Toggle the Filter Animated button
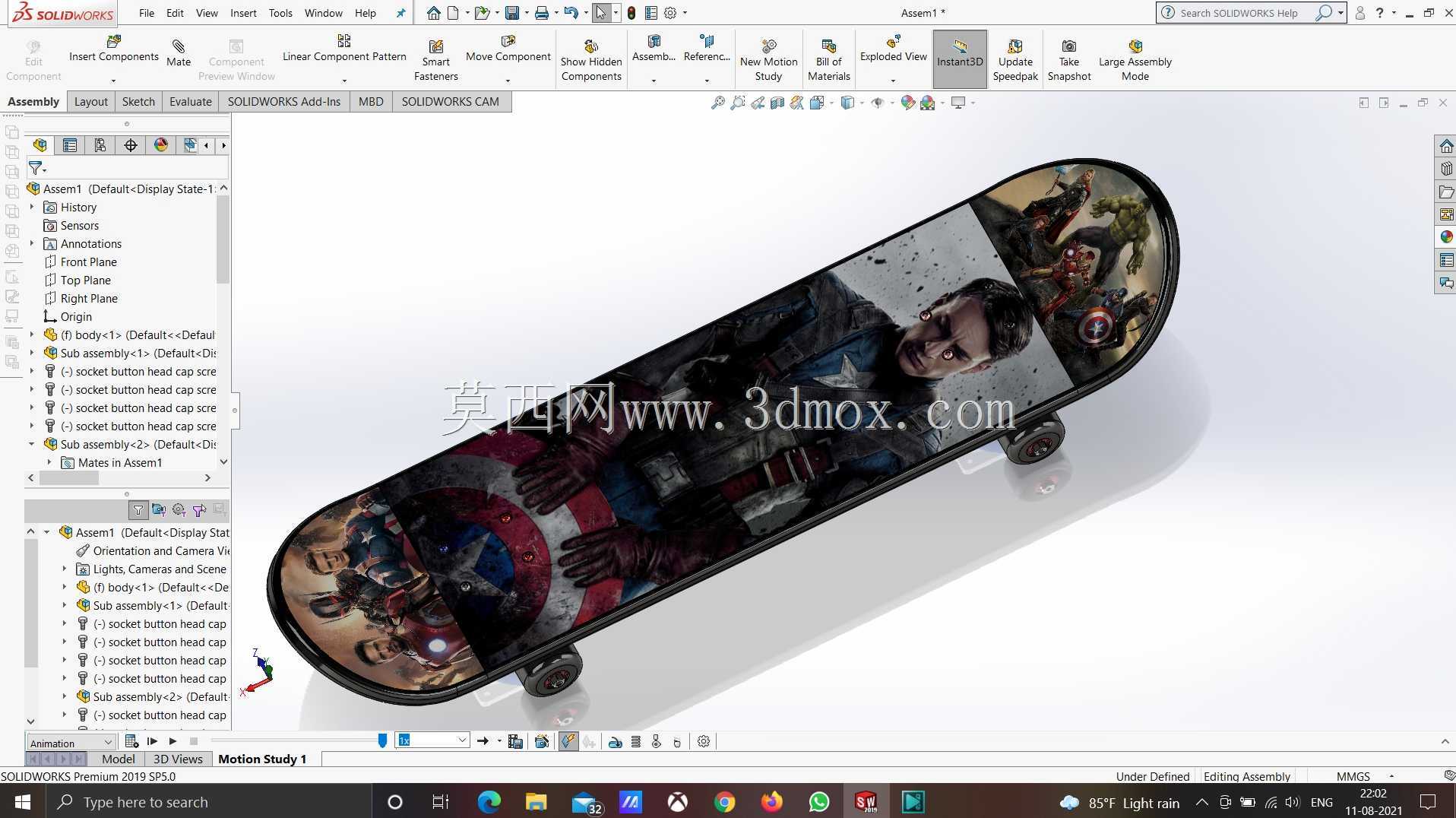 pyautogui.click(x=158, y=510)
